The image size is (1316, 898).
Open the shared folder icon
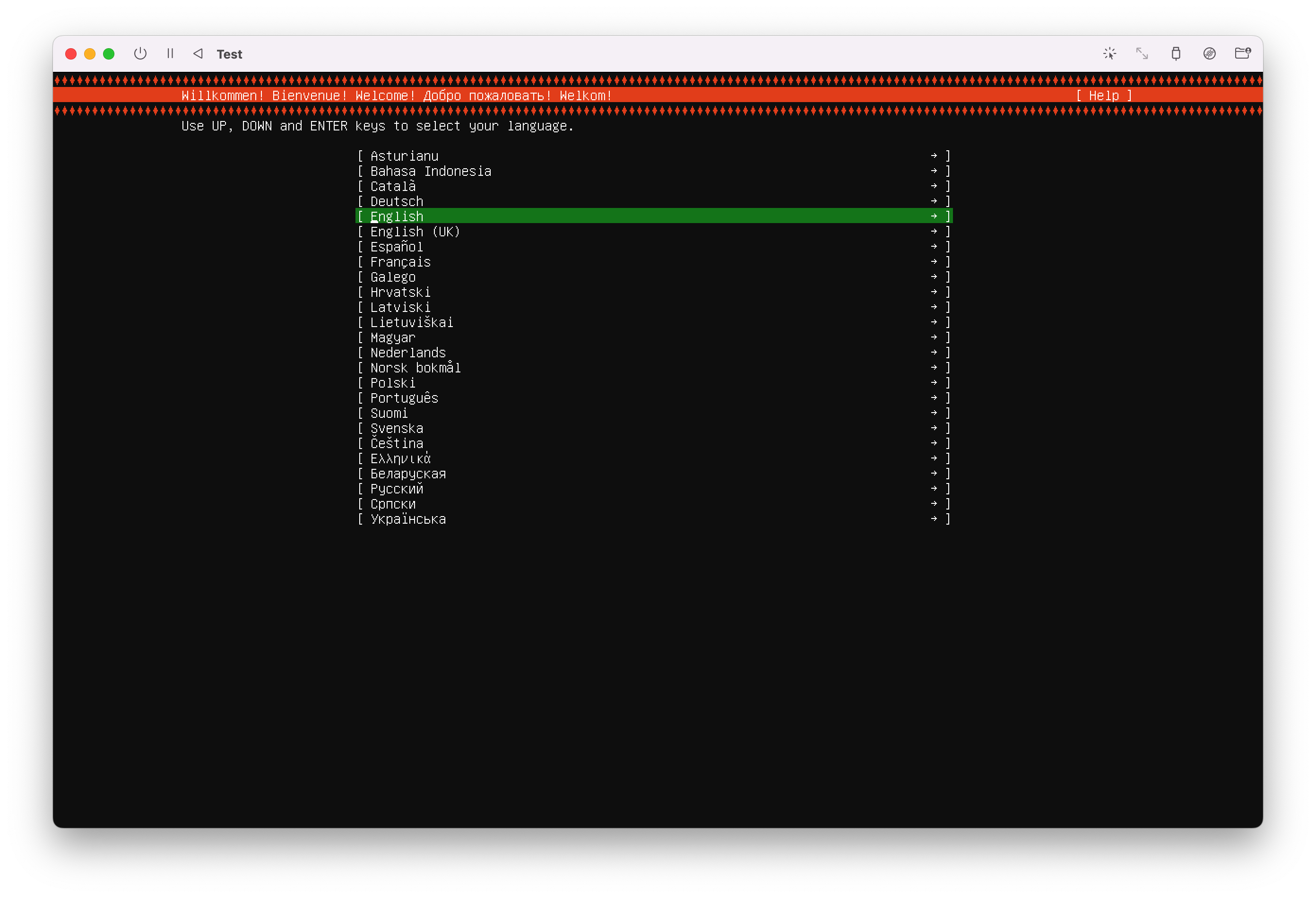pos(1242,54)
